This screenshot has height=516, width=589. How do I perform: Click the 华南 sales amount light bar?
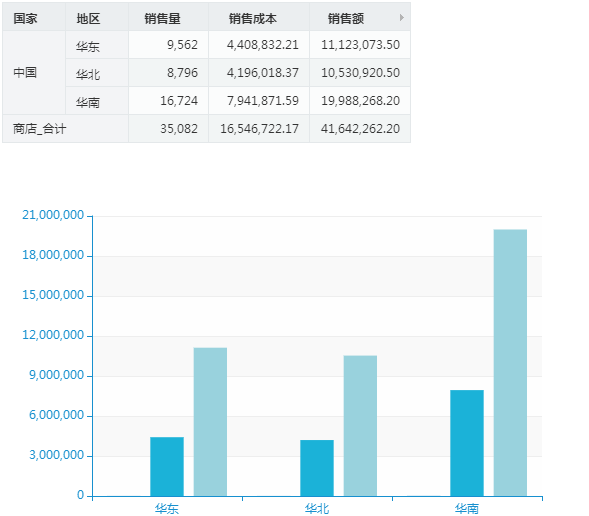point(510,363)
